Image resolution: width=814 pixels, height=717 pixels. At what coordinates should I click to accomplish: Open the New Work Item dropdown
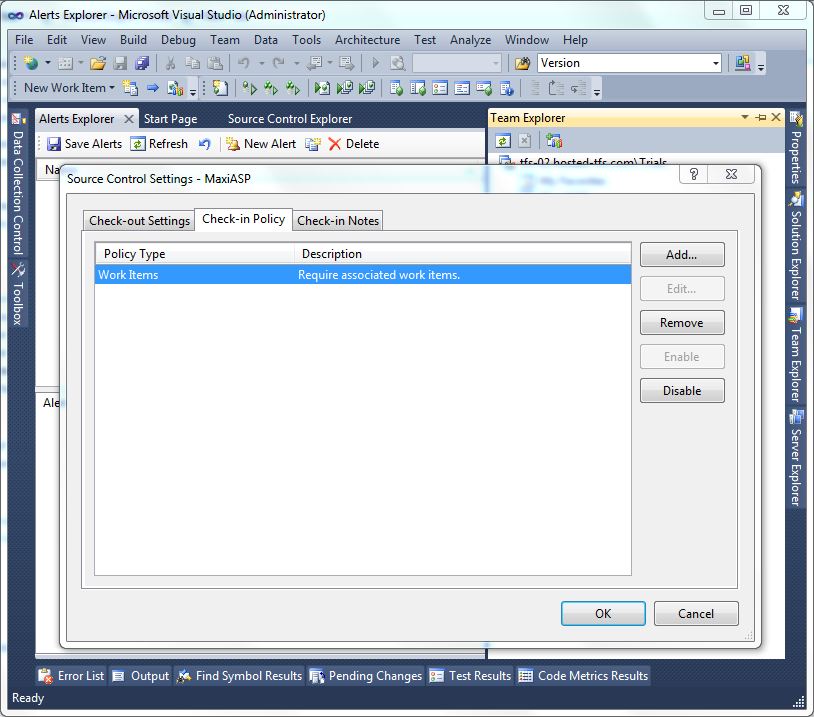coord(69,88)
